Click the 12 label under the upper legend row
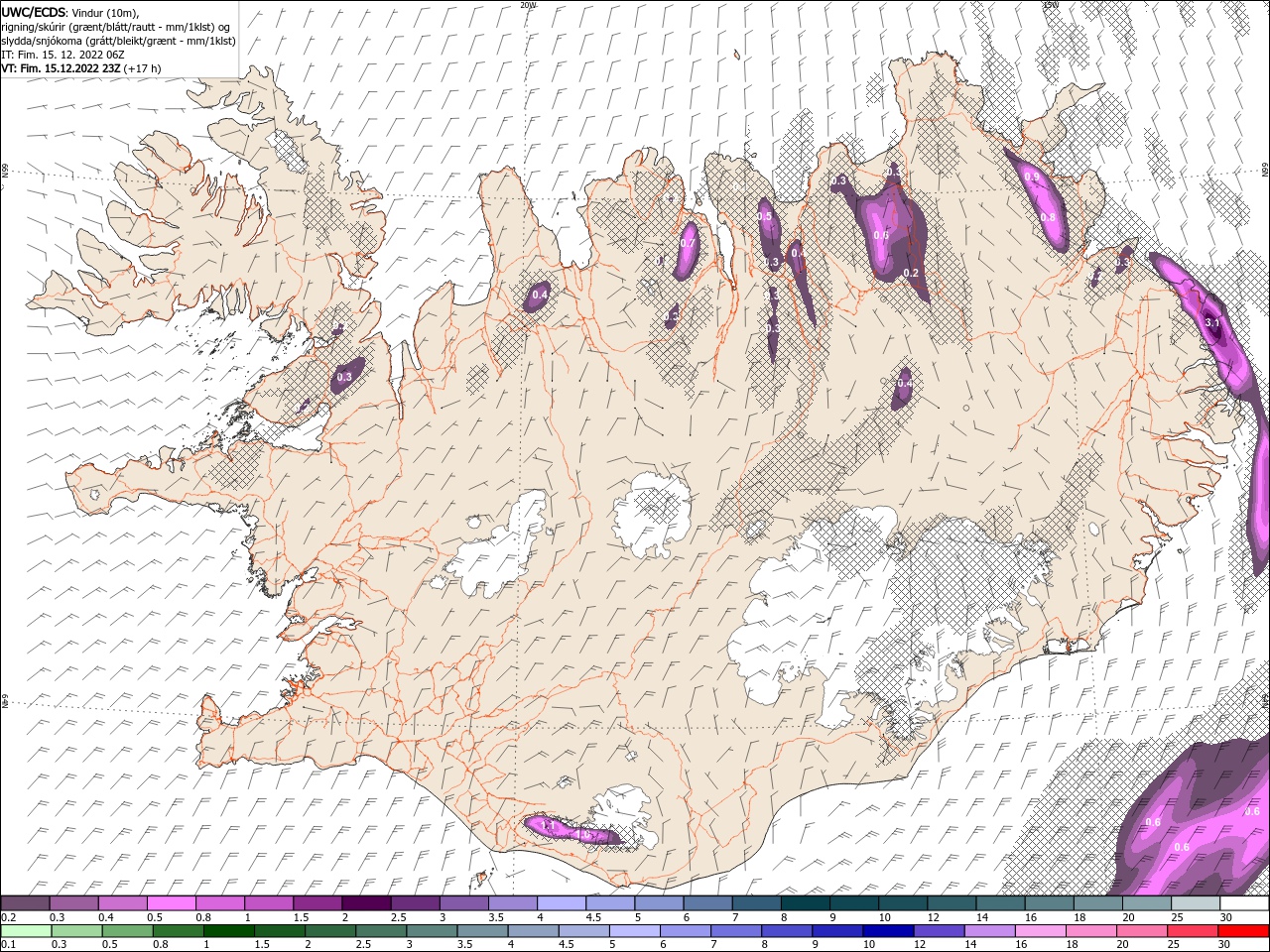 (933, 917)
